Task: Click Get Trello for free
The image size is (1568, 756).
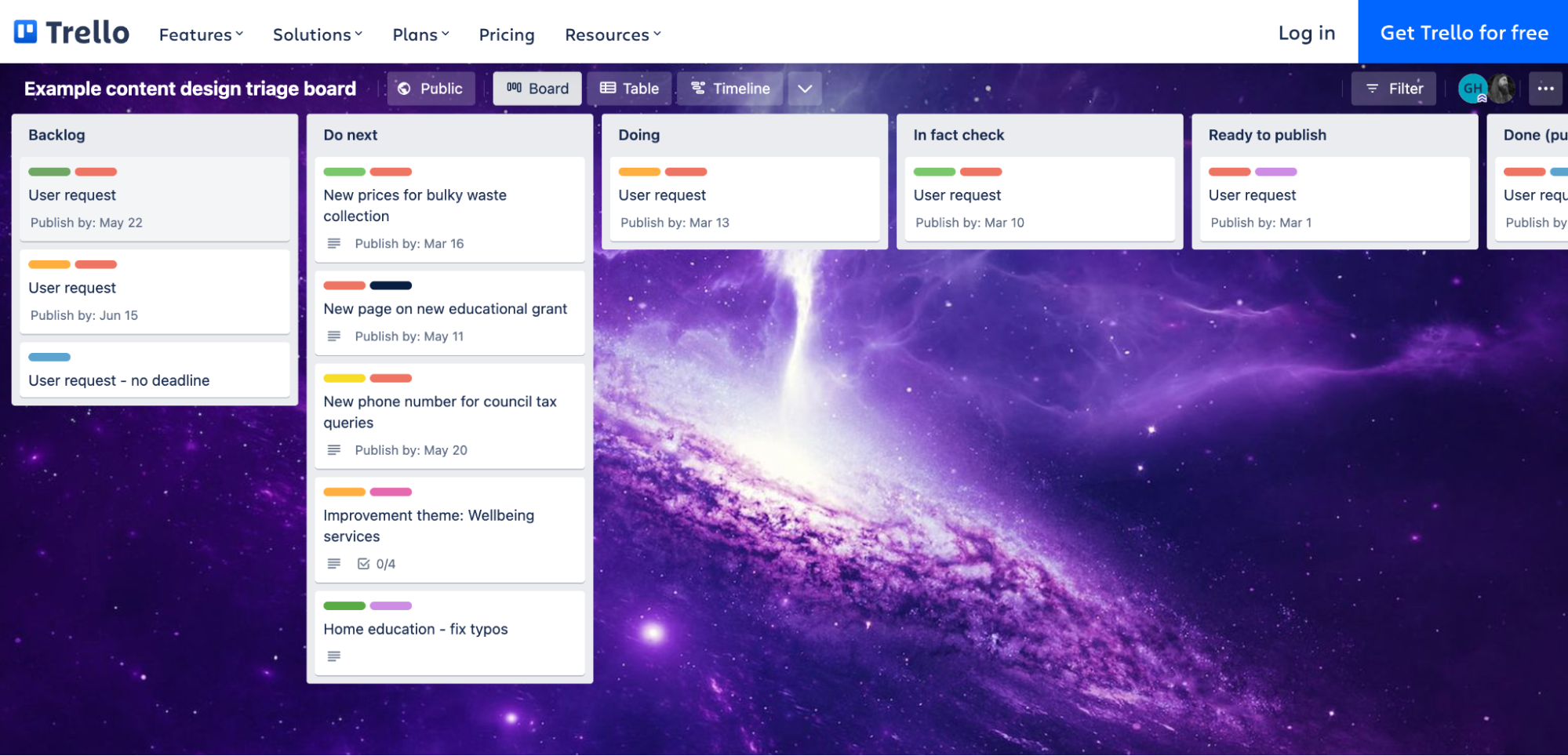Action: tap(1464, 32)
